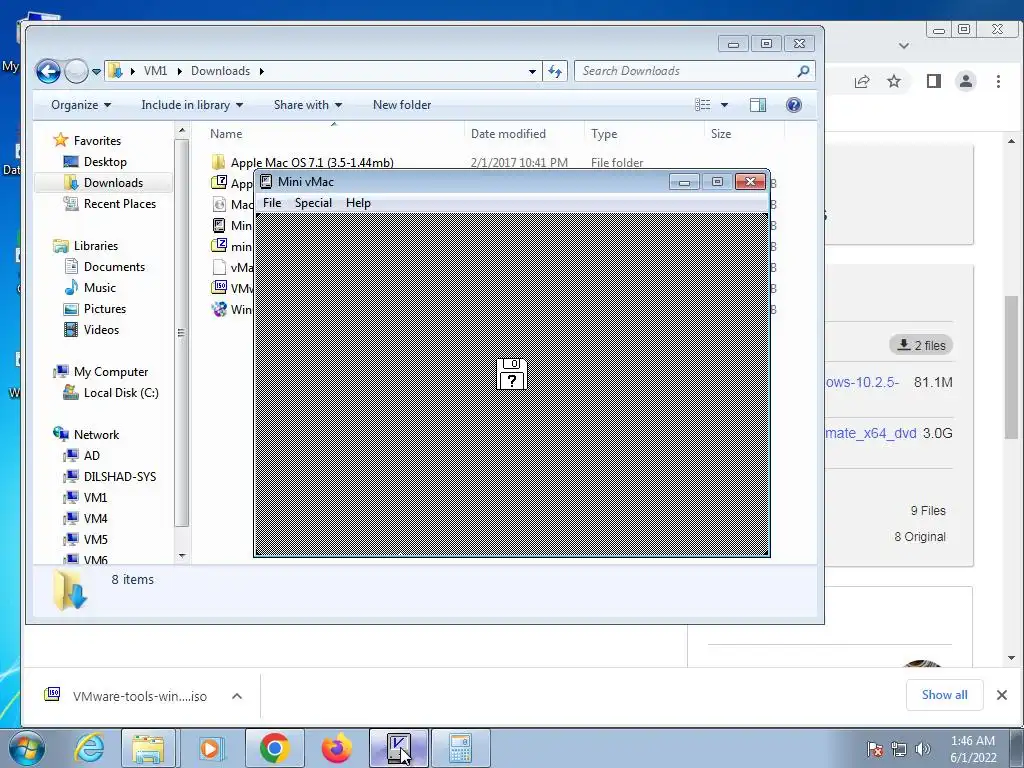Viewport: 1024px width, 768px height.
Task: Select My Computer in the navigation pane
Action: pos(110,372)
